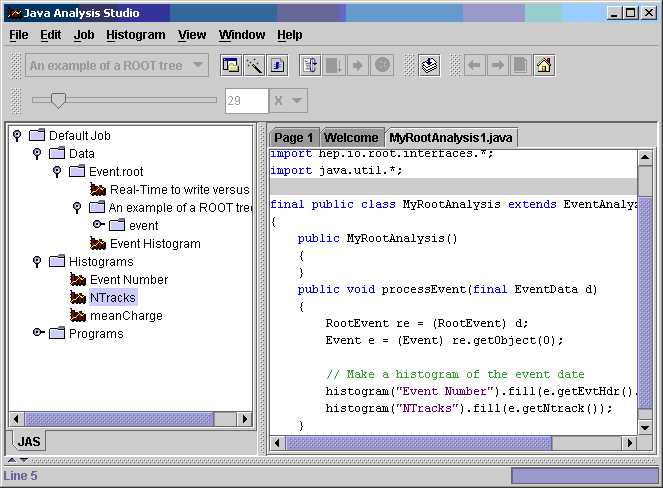Click the input field showing 29

pos(246,101)
